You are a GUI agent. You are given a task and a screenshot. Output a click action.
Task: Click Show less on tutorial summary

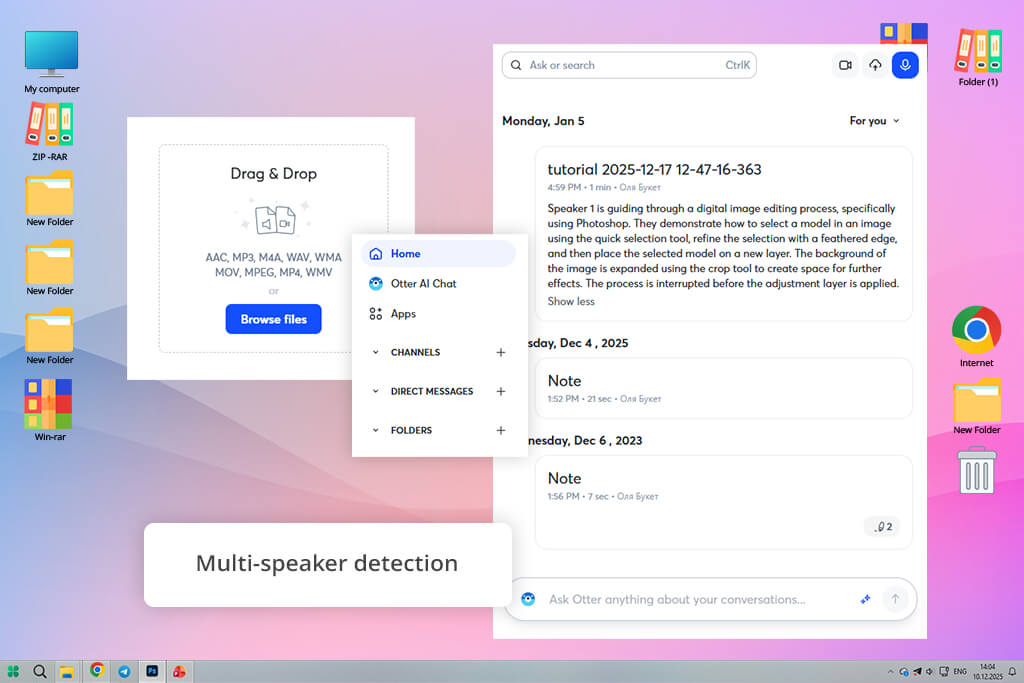pyautogui.click(x=571, y=302)
